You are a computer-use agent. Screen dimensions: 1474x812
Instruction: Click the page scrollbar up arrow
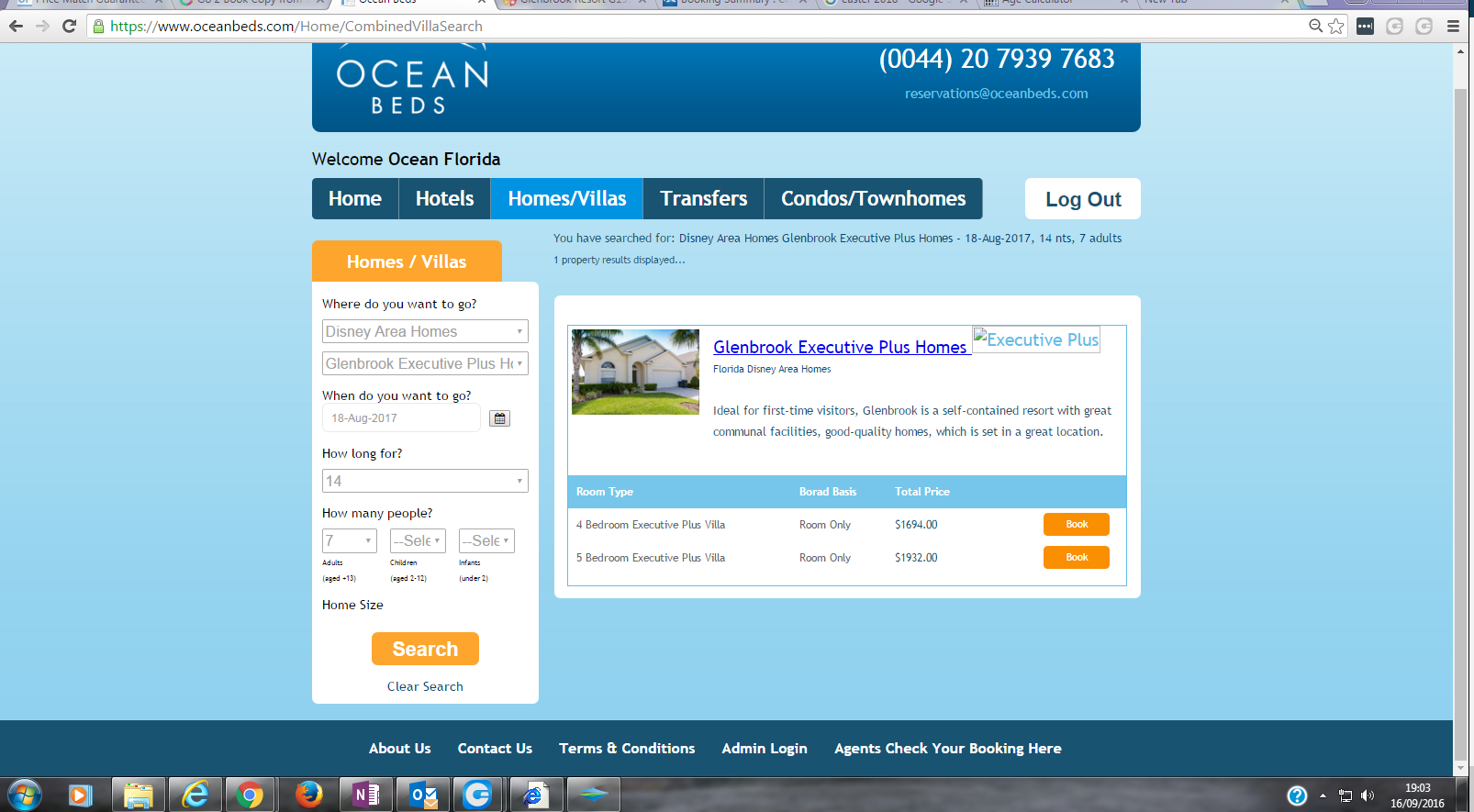[1460, 50]
